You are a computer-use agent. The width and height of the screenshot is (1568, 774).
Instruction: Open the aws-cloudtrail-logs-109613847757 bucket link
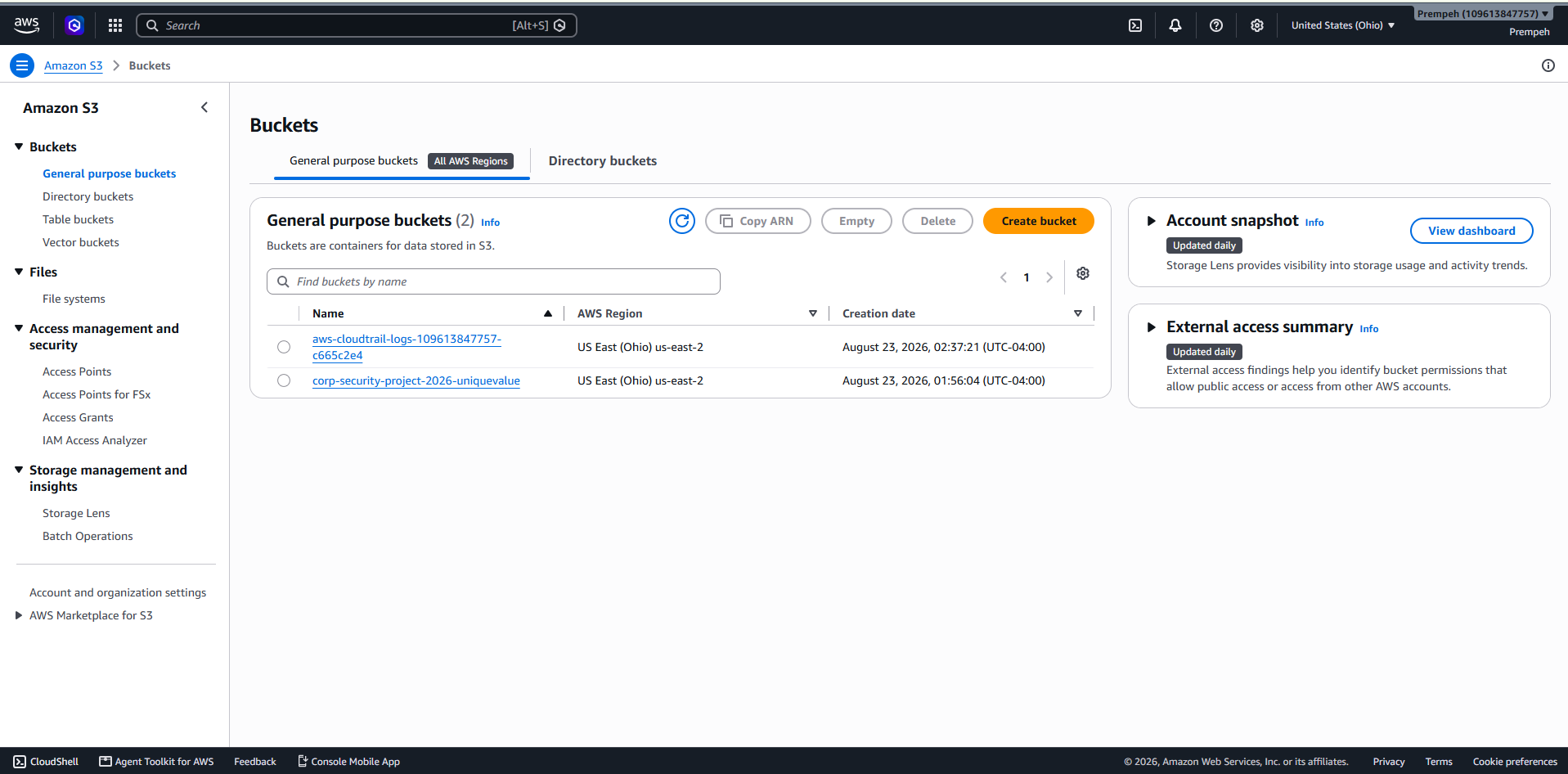(407, 347)
